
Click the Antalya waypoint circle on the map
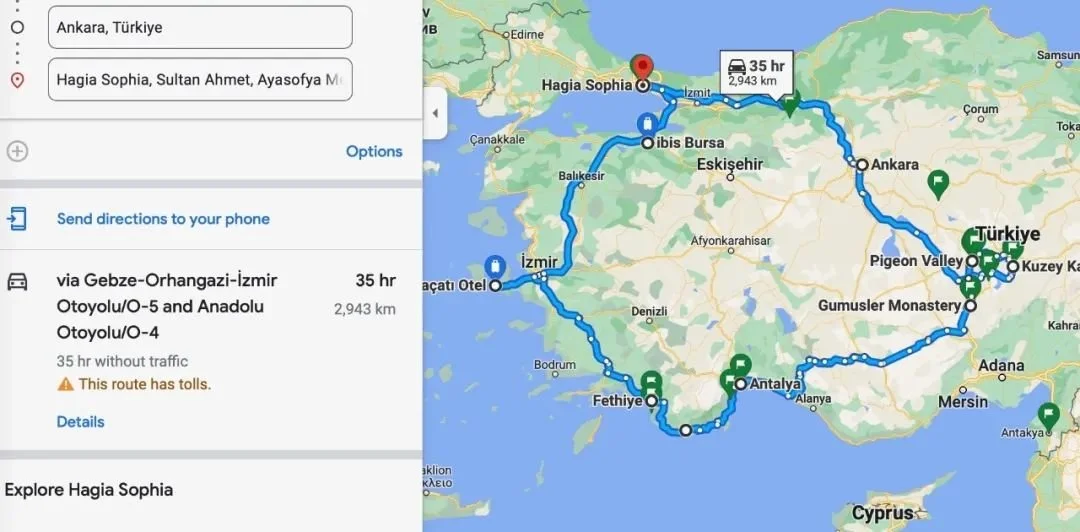tap(740, 384)
